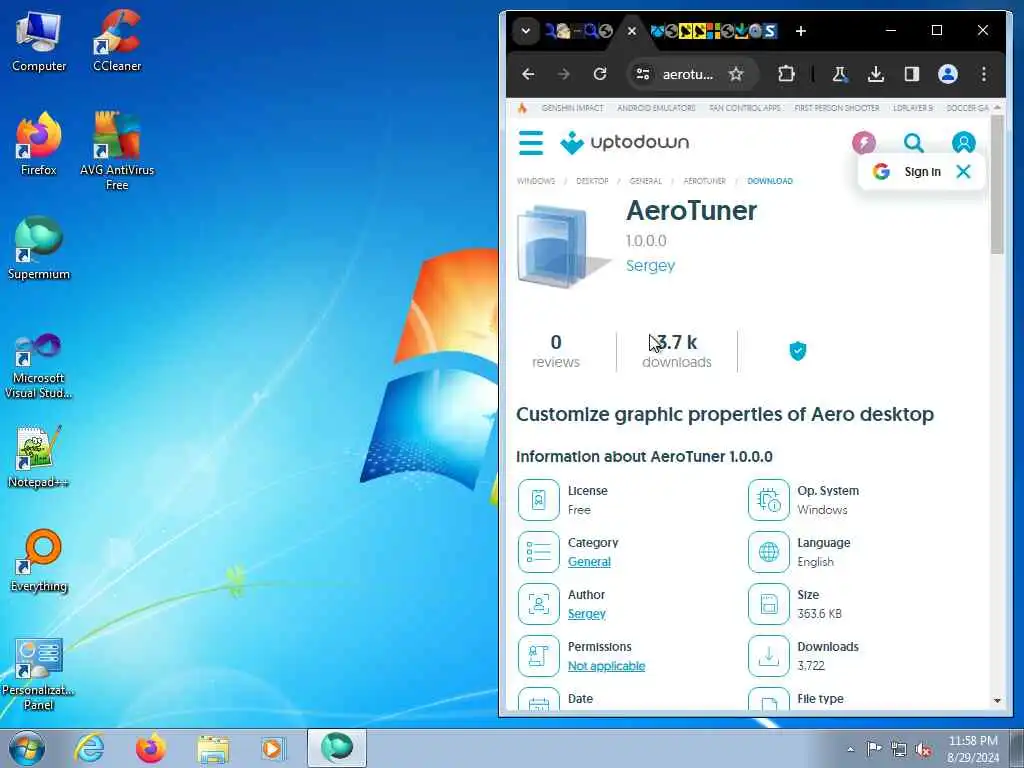
Task: Click the blue security shield badge
Action: click(797, 351)
